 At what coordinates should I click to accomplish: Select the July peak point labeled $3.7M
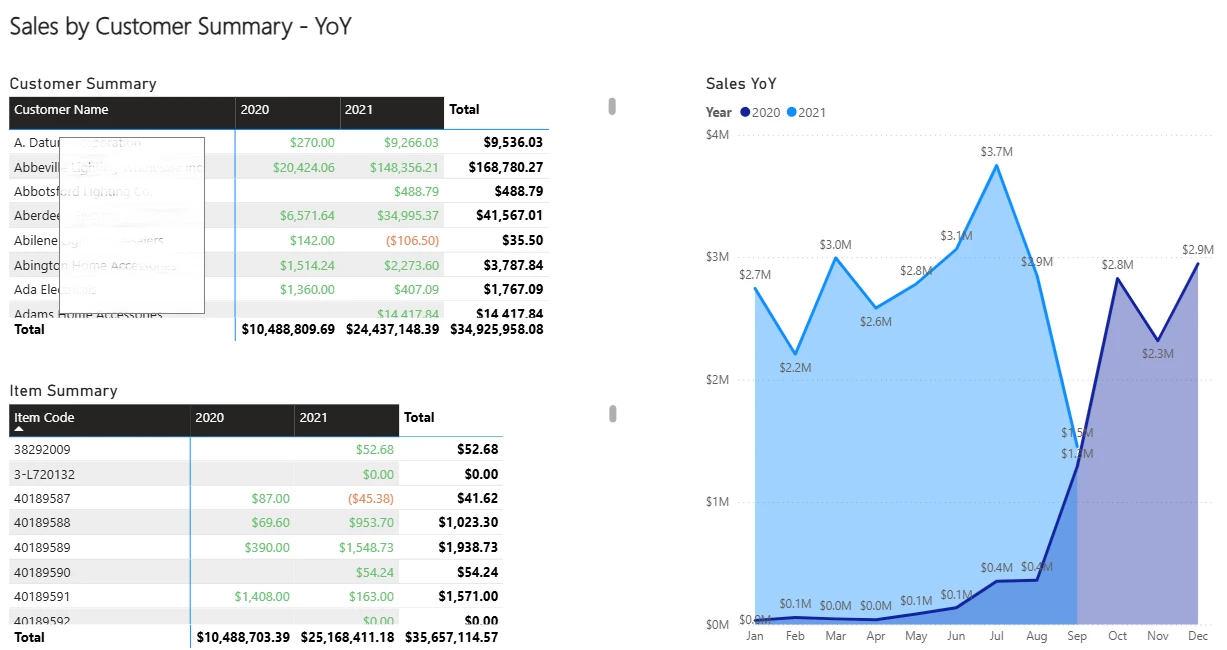[996, 166]
